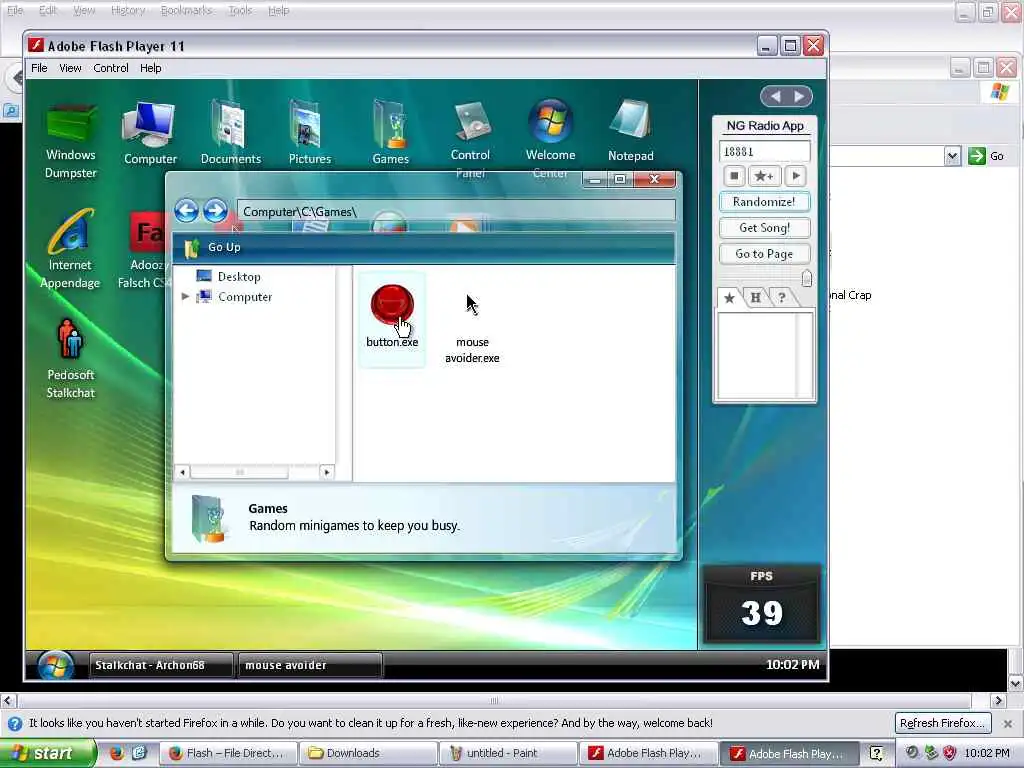Click the FPS counter gadget
This screenshot has height=768, width=1024.
pyautogui.click(x=761, y=604)
